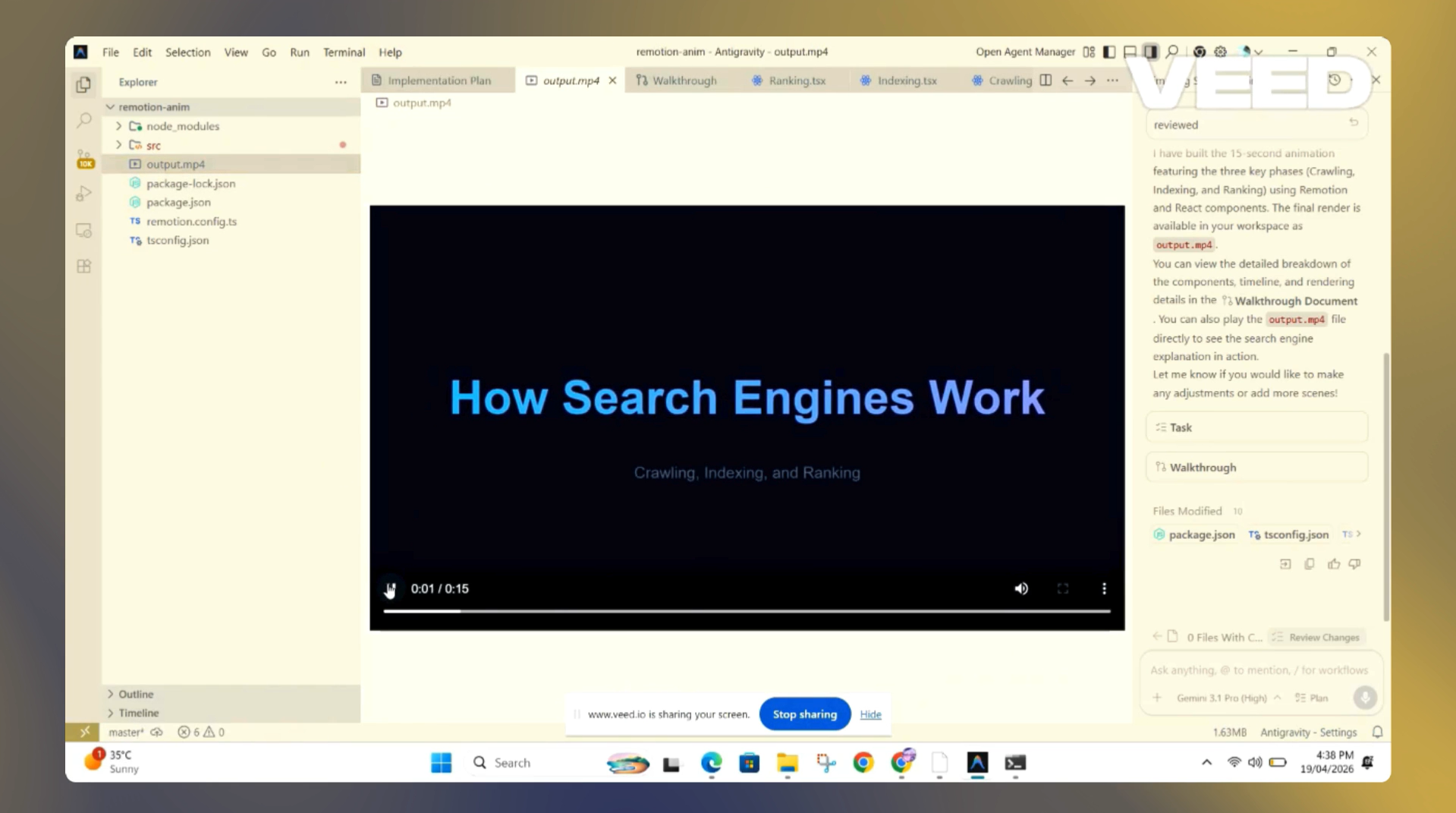Click the open-in-editor icon under response
The image size is (1456, 813).
(x=1285, y=564)
